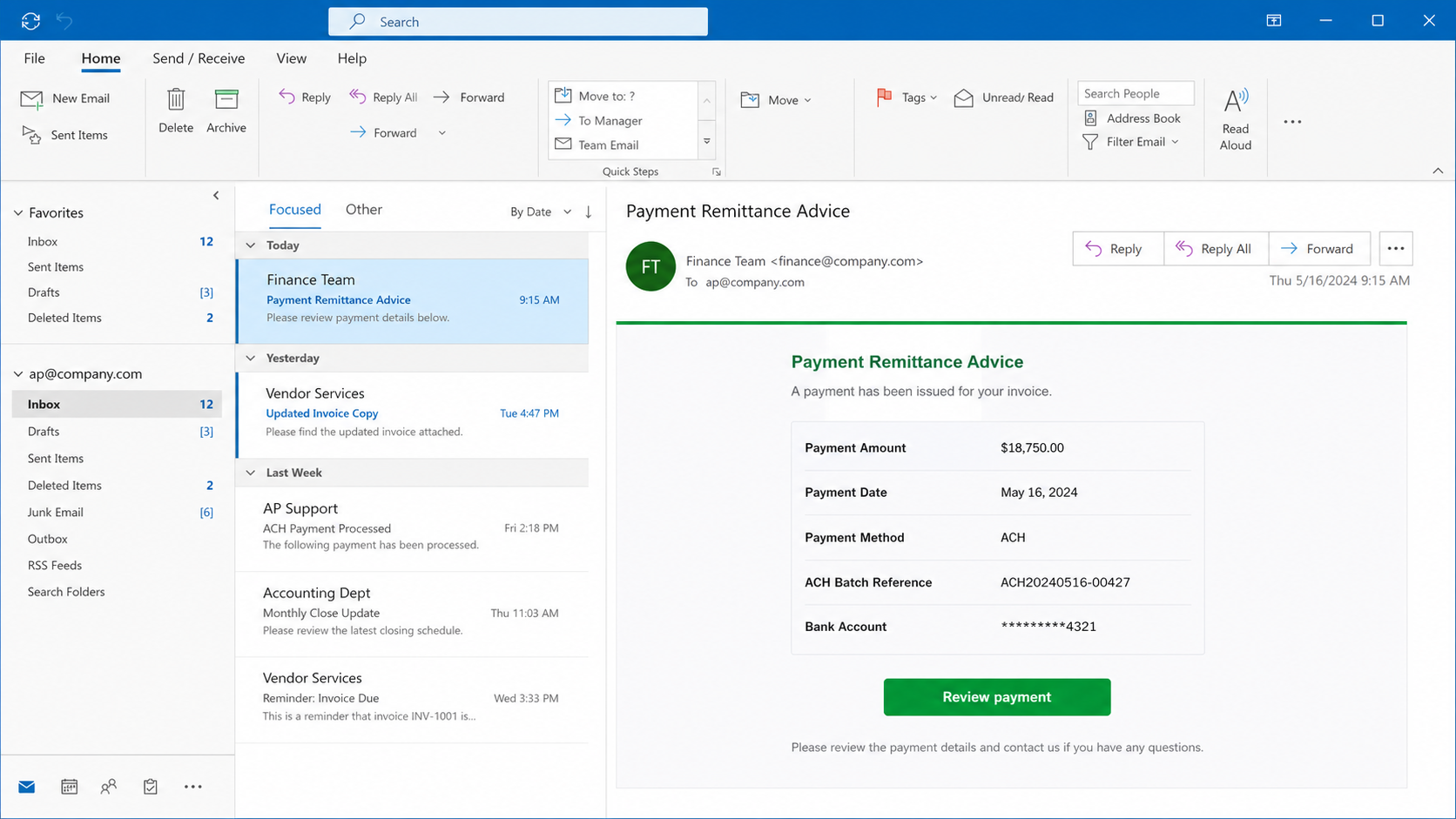Open the Monthly Close Update email
1456x819 pixels.
click(x=412, y=614)
